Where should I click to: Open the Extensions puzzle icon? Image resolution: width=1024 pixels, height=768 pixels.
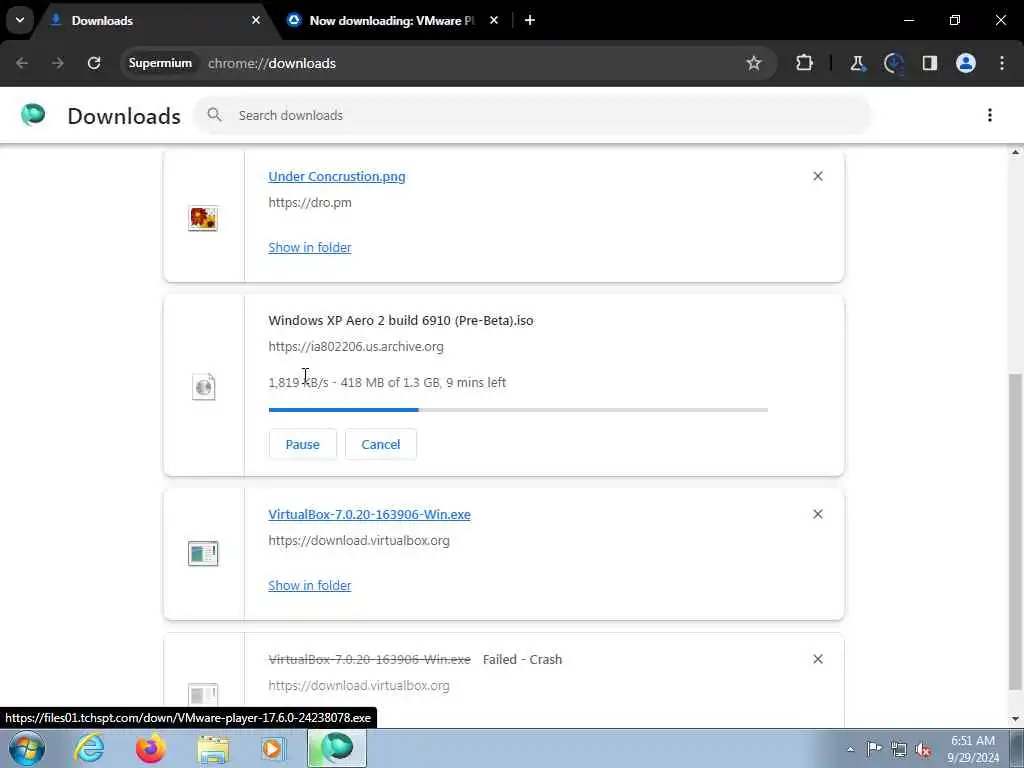(805, 63)
